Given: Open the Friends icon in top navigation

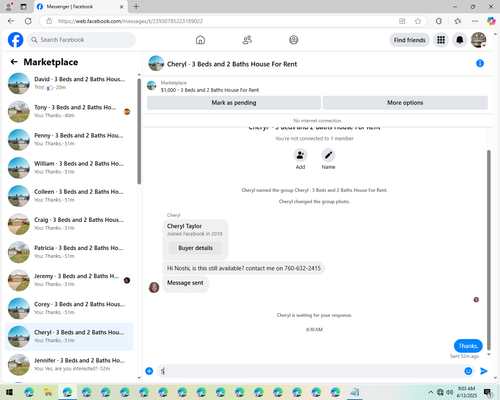Looking at the screenshot, I should click(247, 40).
